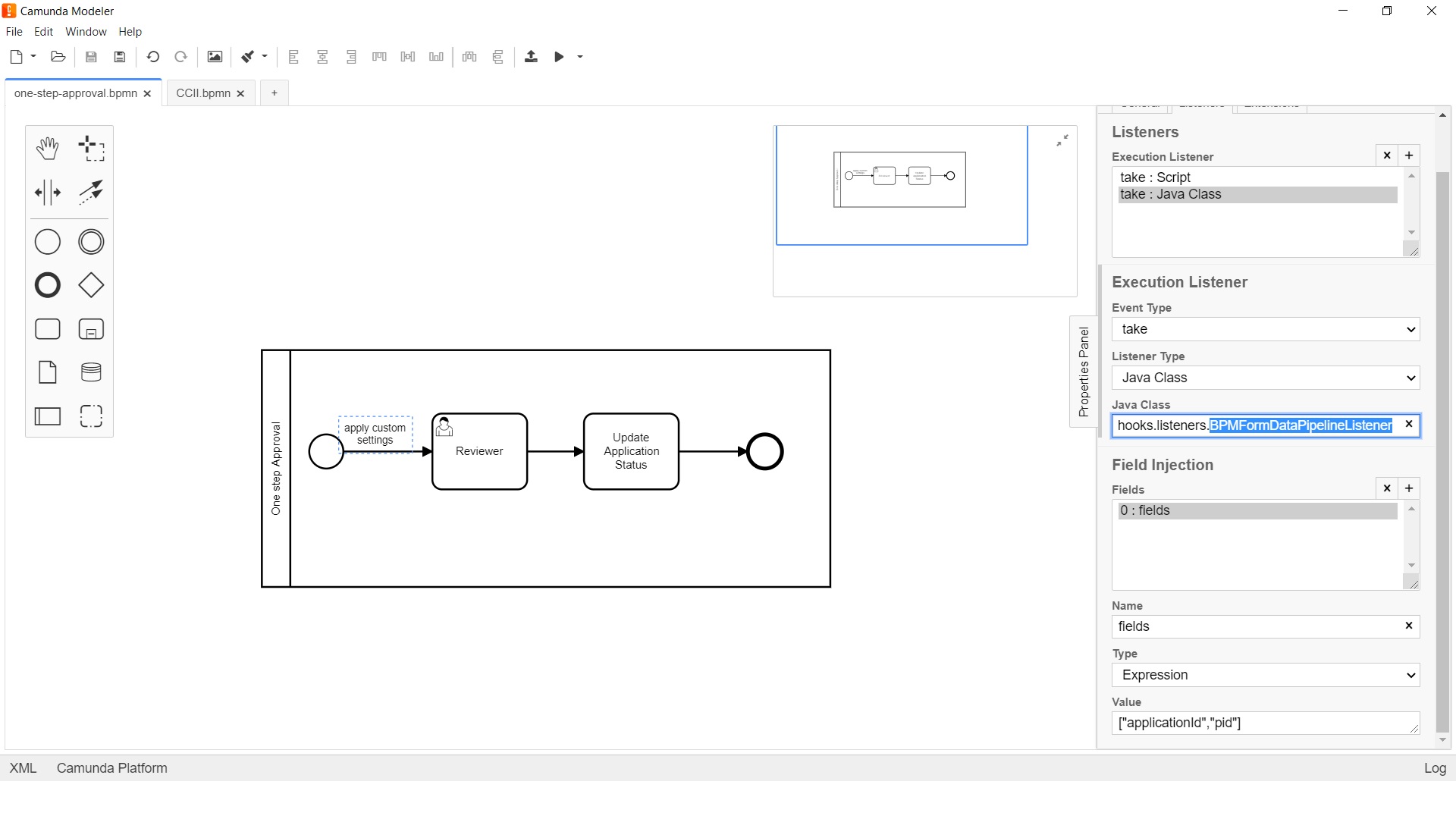
Task: Add a new diagram tab
Action: tap(274, 93)
